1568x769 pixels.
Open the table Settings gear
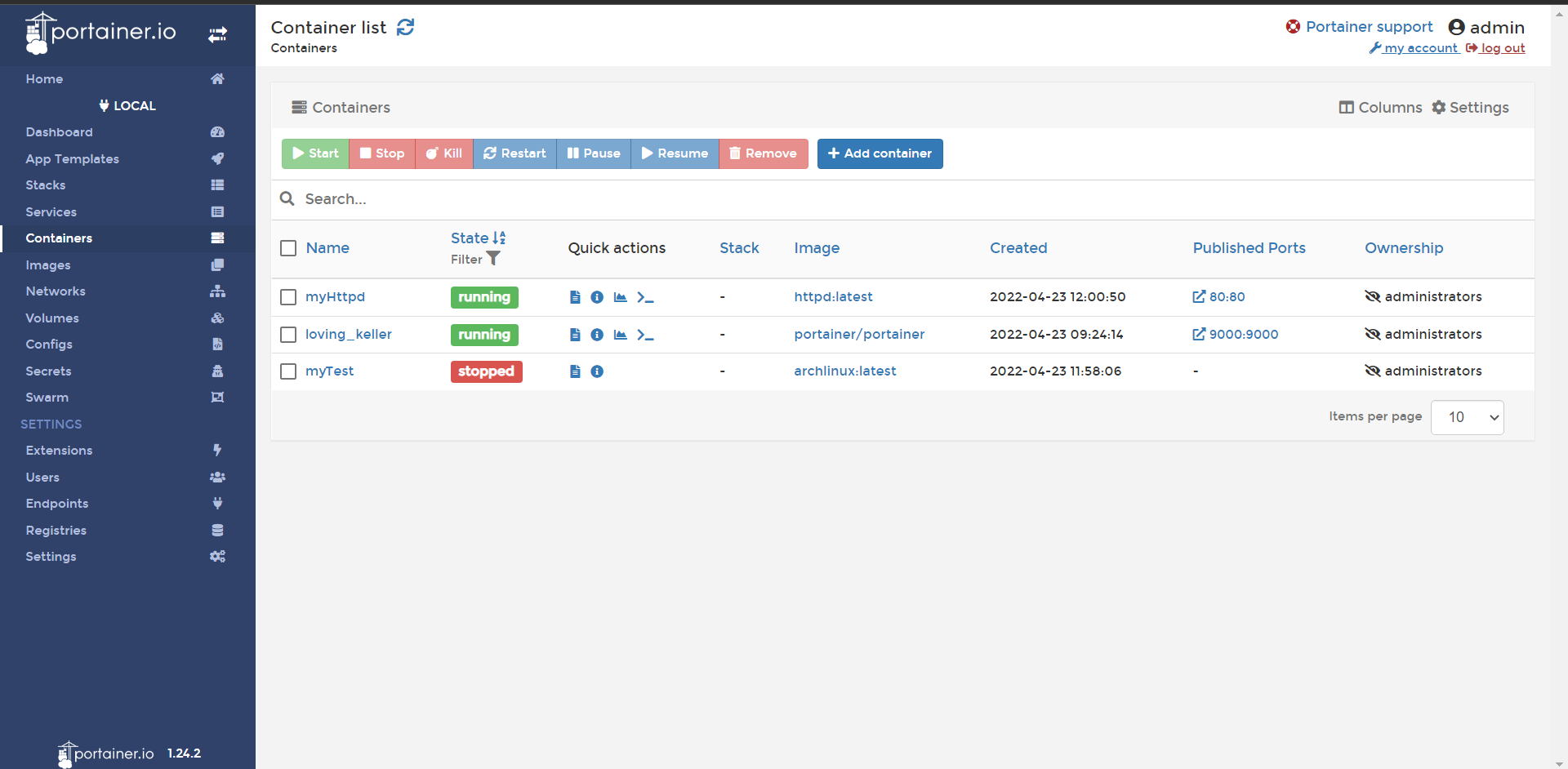pos(1470,108)
